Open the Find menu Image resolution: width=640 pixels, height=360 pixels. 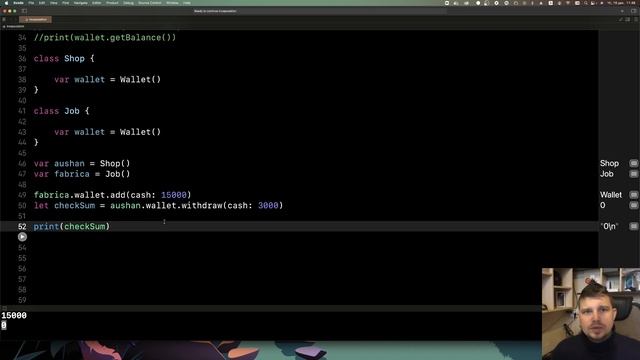click(x=65, y=3)
